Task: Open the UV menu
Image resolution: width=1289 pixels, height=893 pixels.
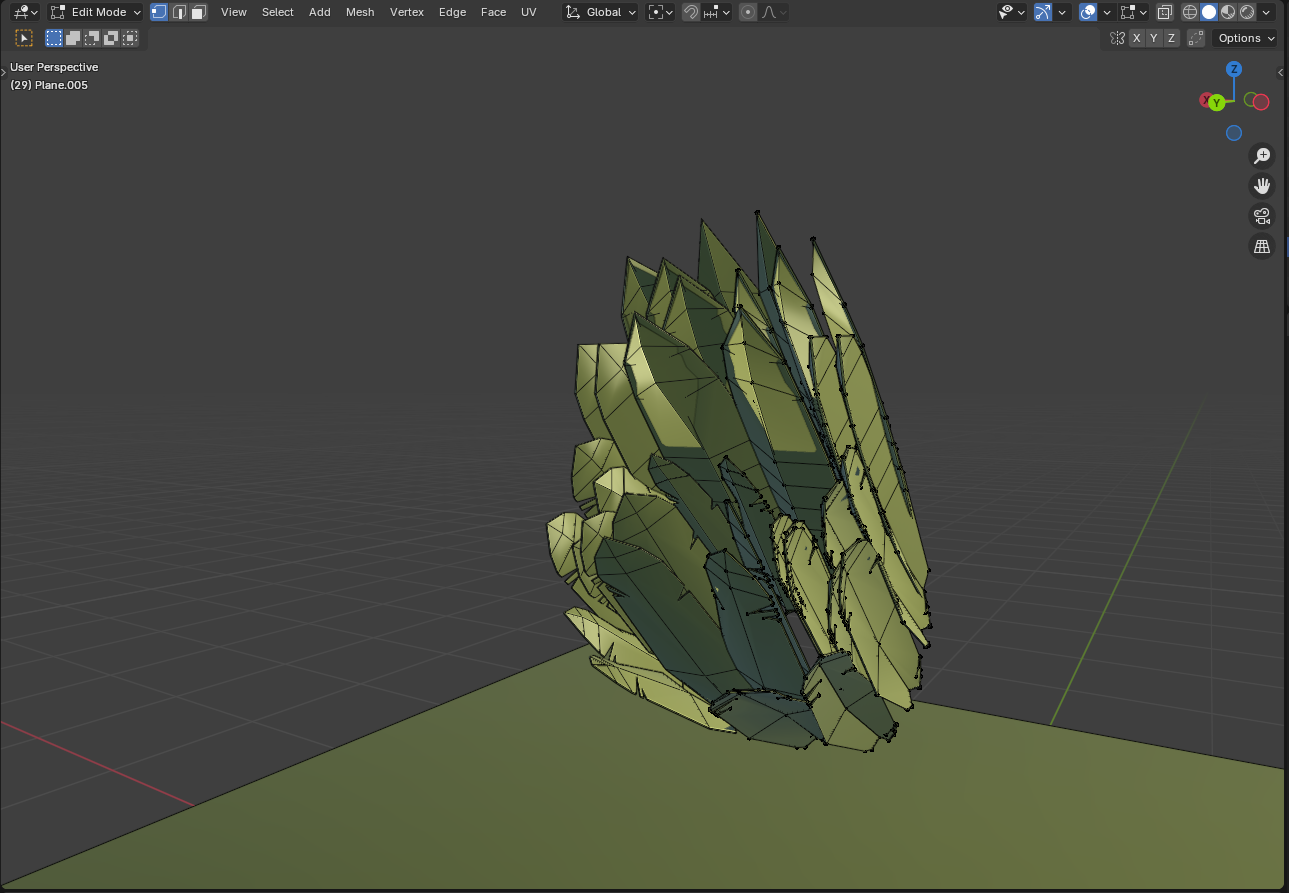Action: pos(529,12)
